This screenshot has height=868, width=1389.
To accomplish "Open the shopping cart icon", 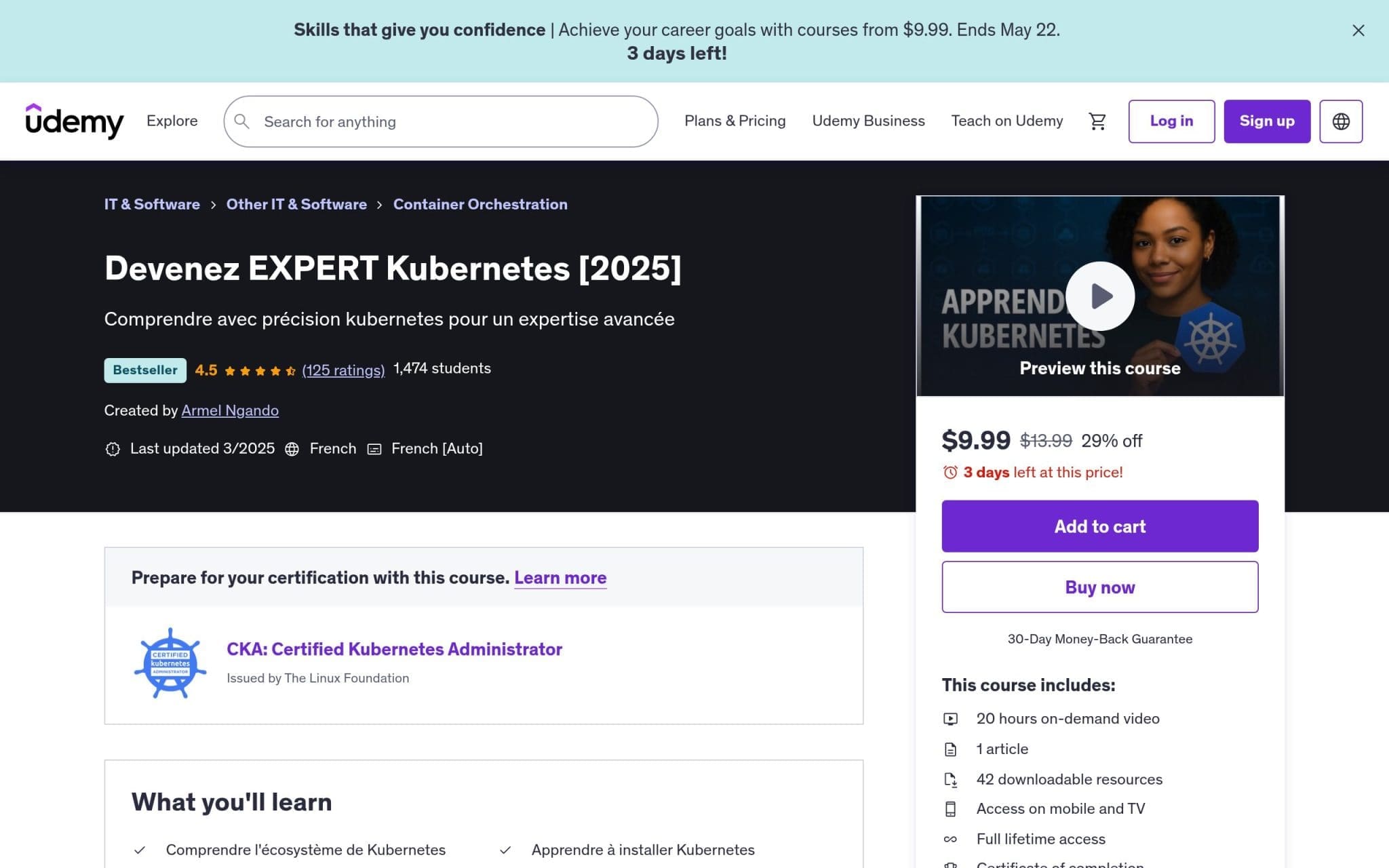I will click(1097, 121).
